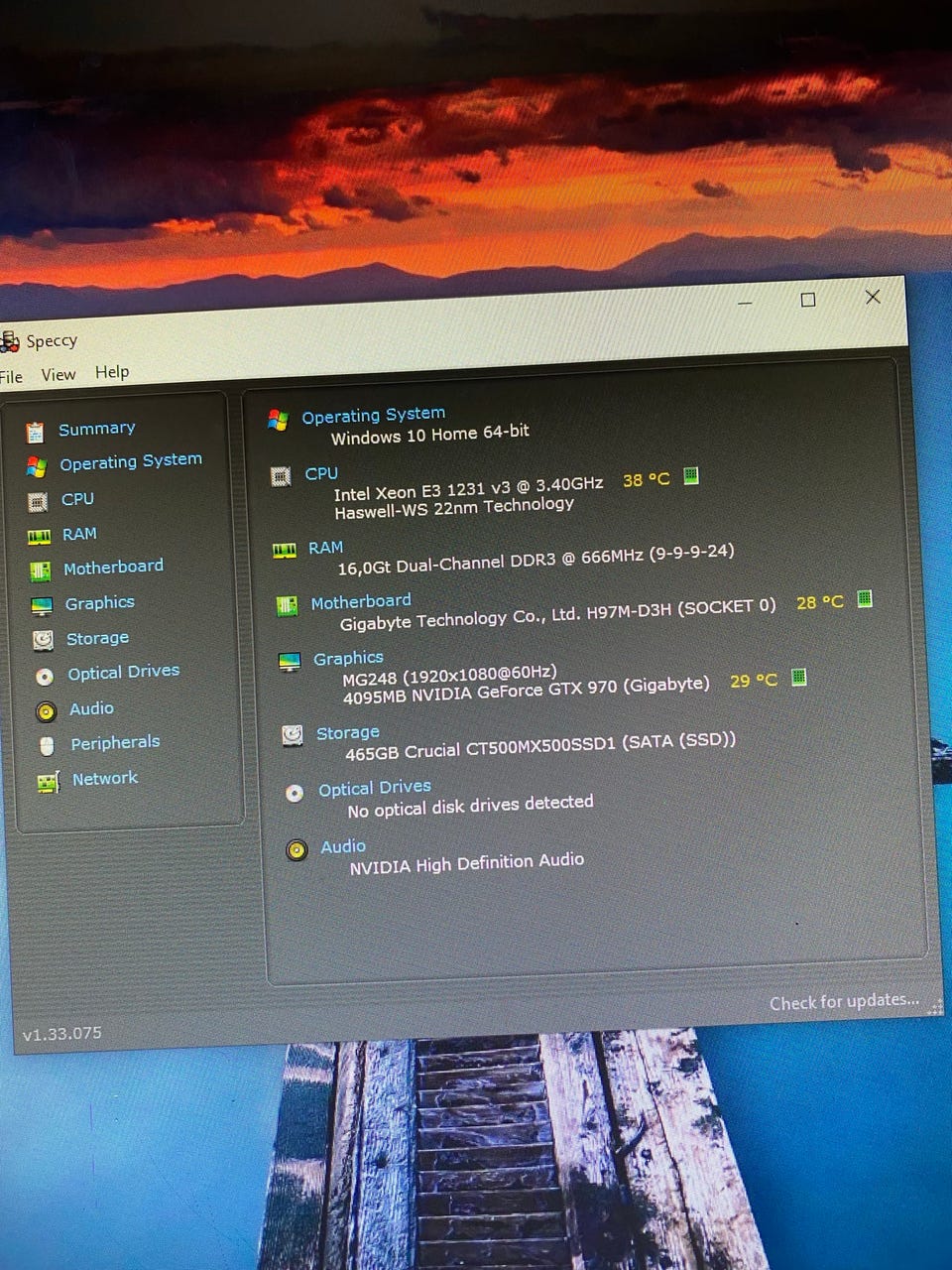The width and height of the screenshot is (952, 1270).
Task: Click the disc icon beside Optical Drives heading in summary
Action: point(295,793)
